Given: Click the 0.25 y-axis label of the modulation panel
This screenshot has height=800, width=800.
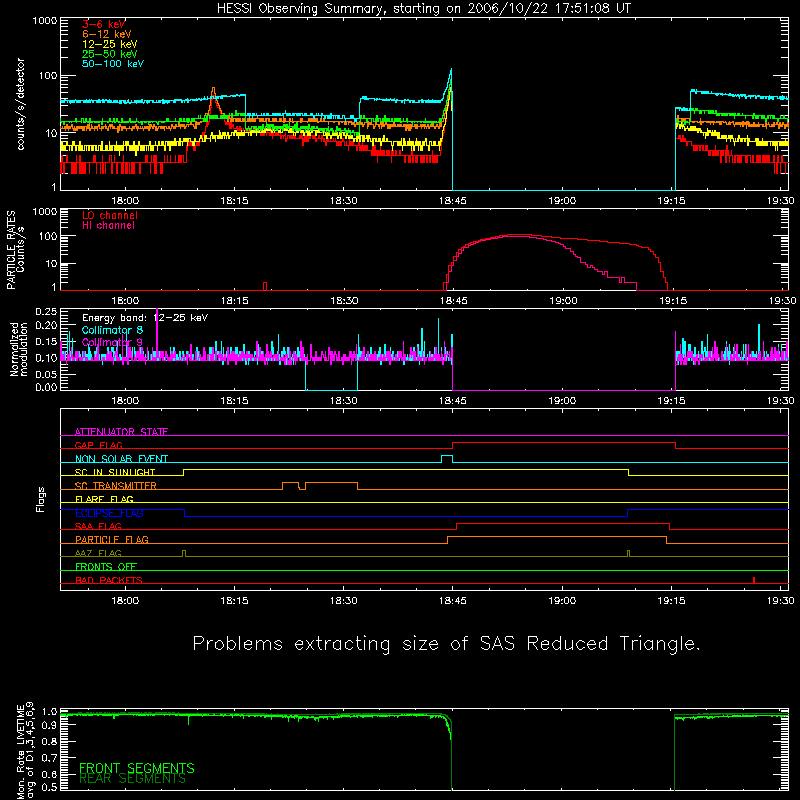Looking at the screenshot, I should (46, 312).
